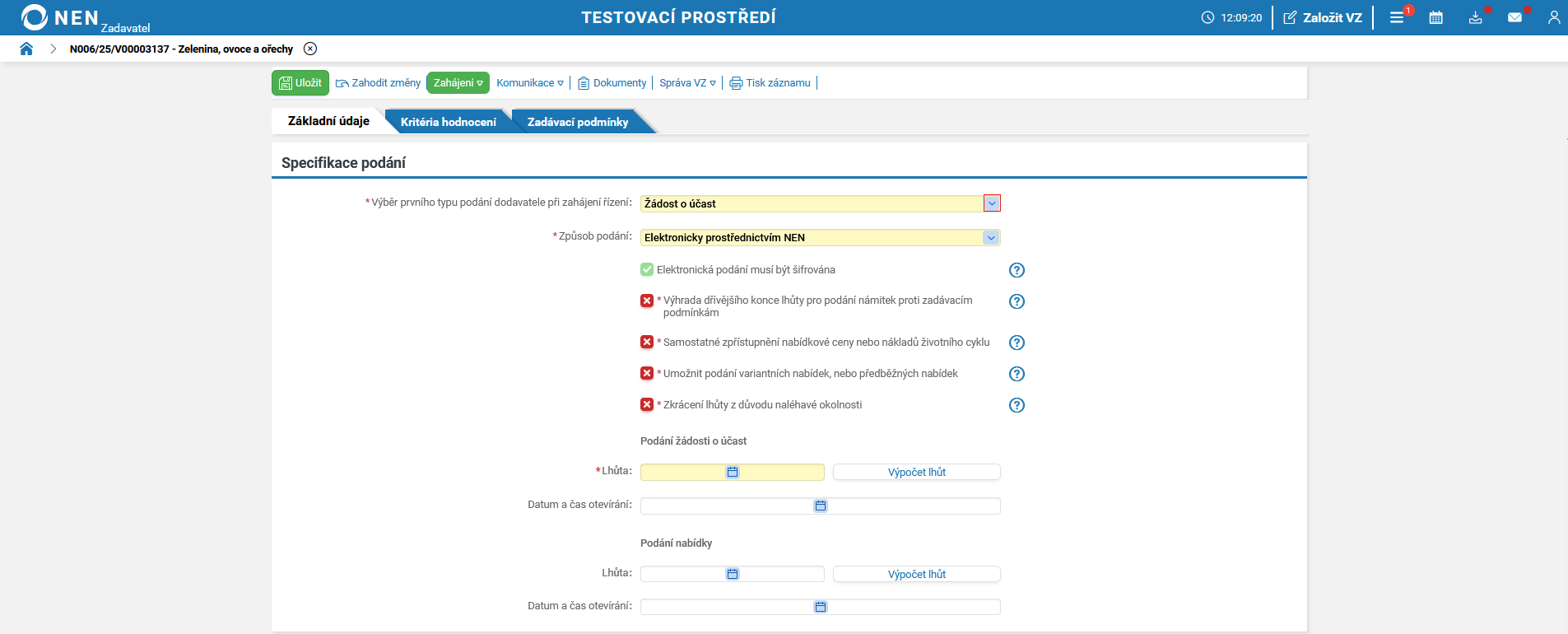The width and height of the screenshot is (1568, 634).
Task: Expand the Žádost o účast dropdown
Action: click(992, 203)
